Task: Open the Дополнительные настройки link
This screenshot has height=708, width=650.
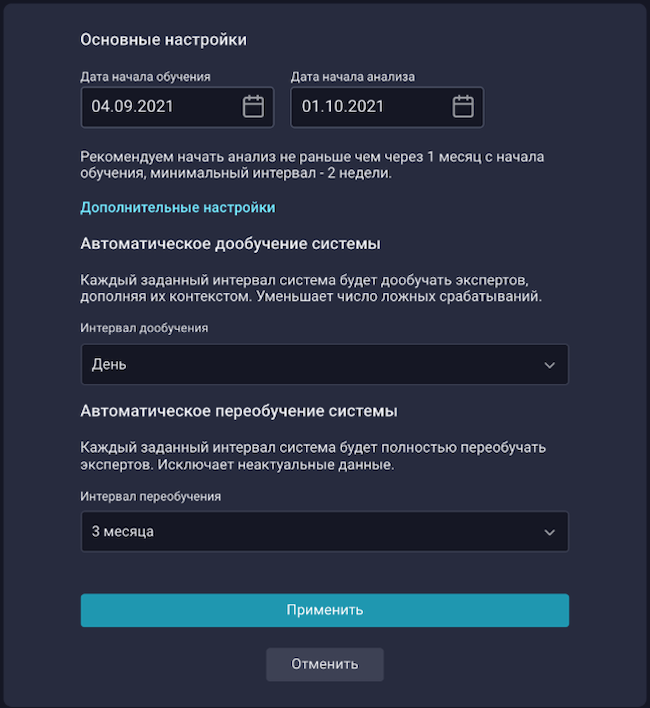Action: coord(177,207)
